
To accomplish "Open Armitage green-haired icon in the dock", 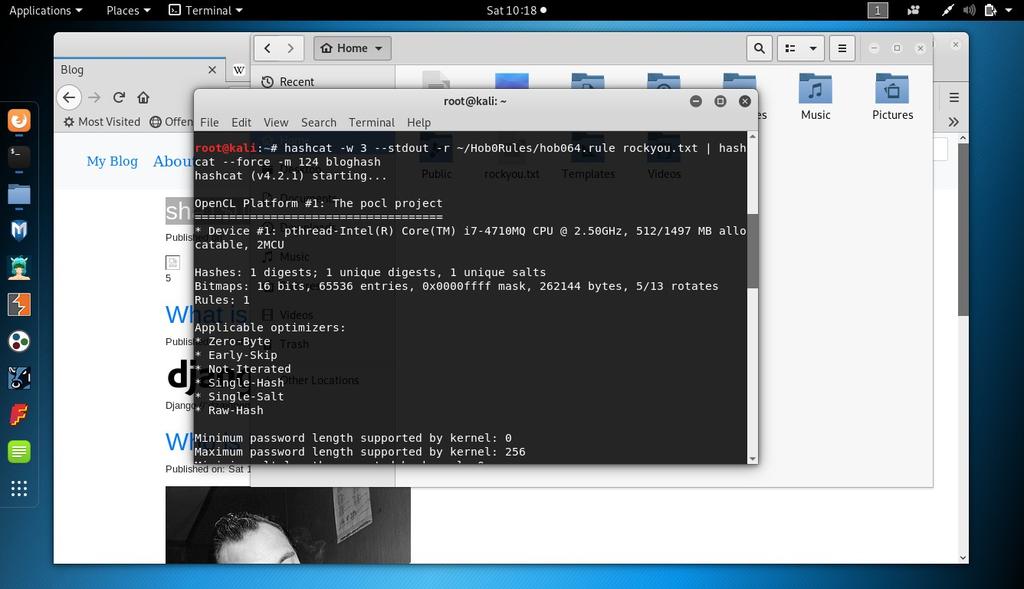I will (19, 268).
